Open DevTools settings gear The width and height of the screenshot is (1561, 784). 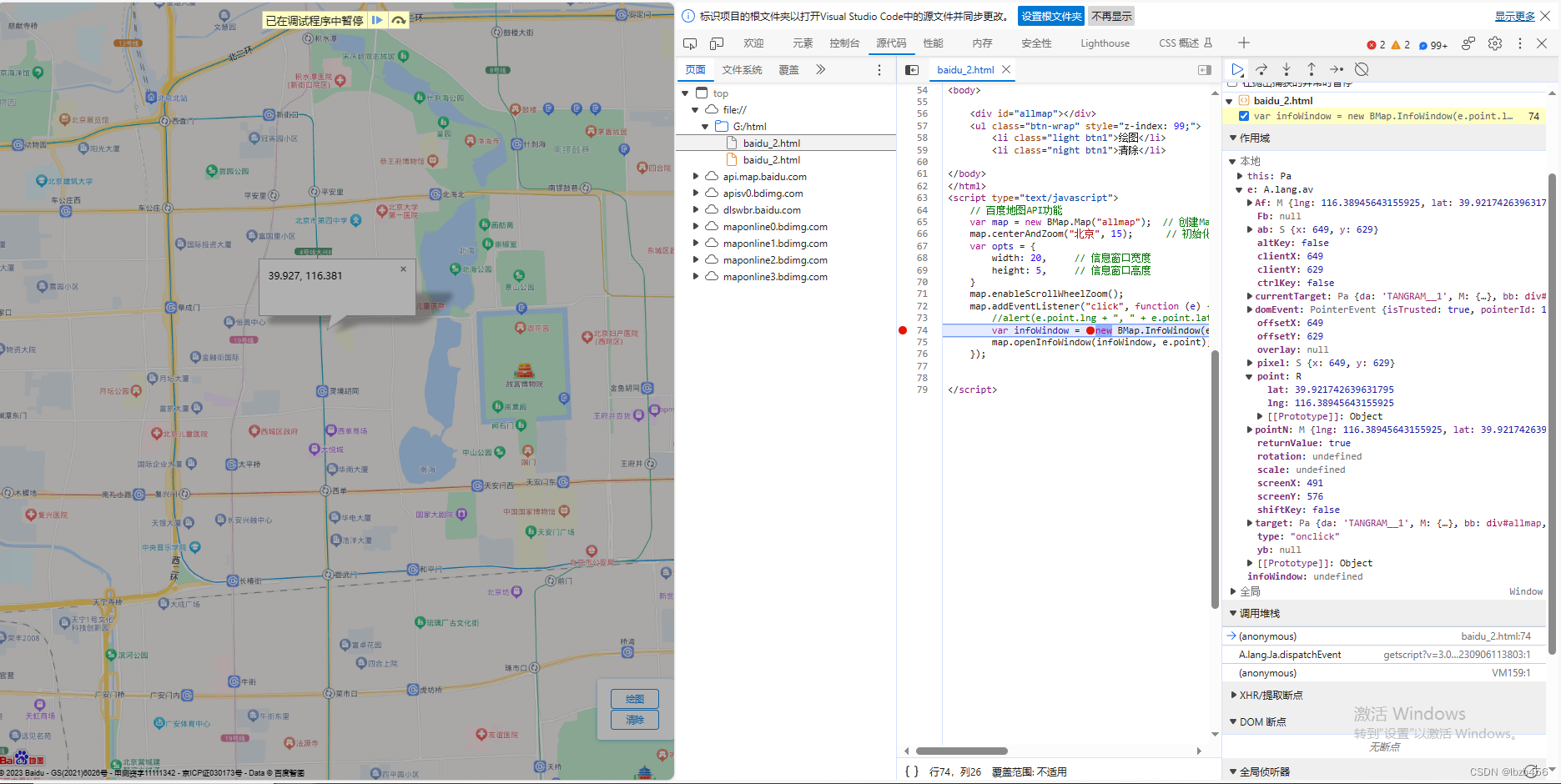click(1495, 43)
